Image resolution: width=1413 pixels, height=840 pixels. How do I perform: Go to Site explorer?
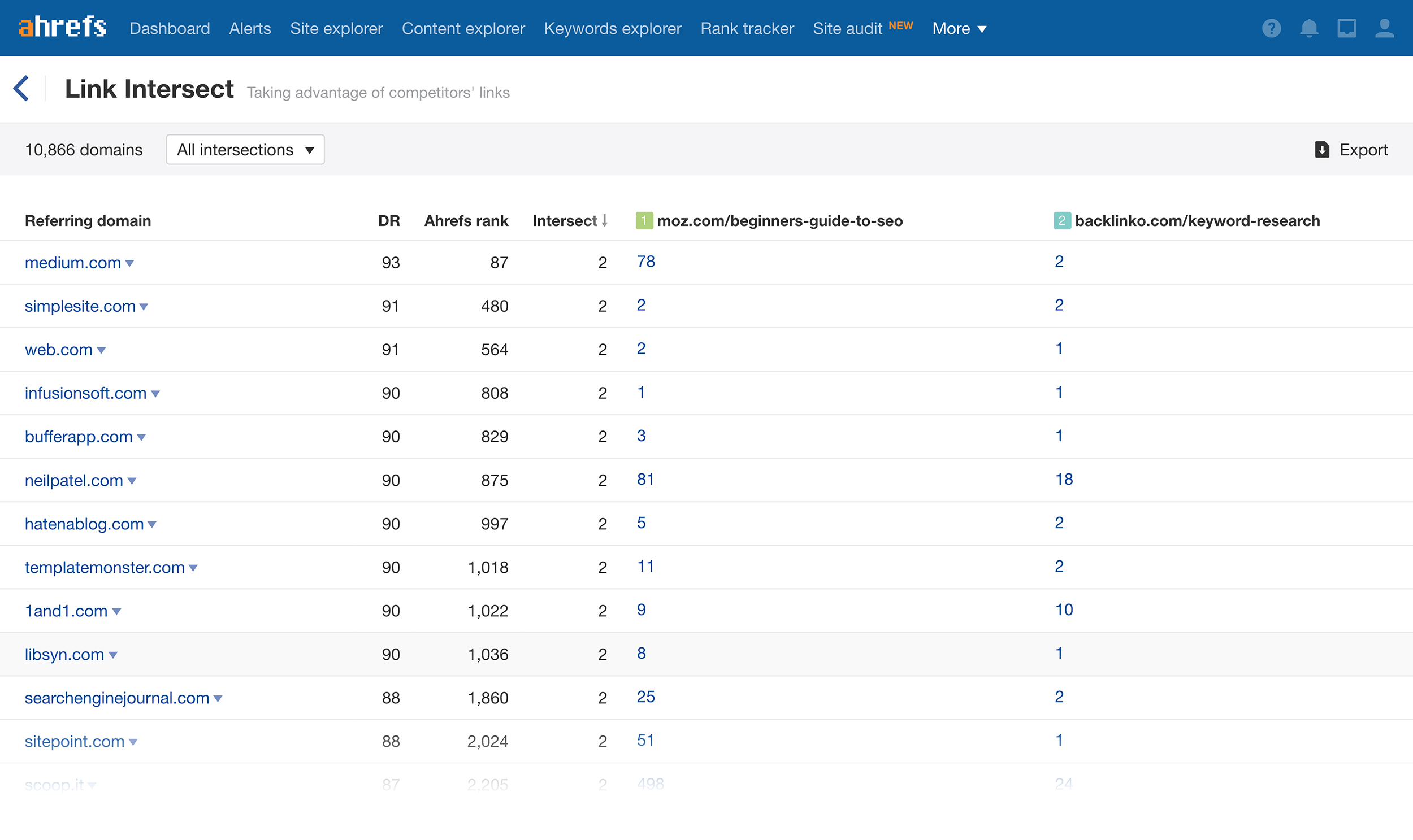[x=336, y=28]
